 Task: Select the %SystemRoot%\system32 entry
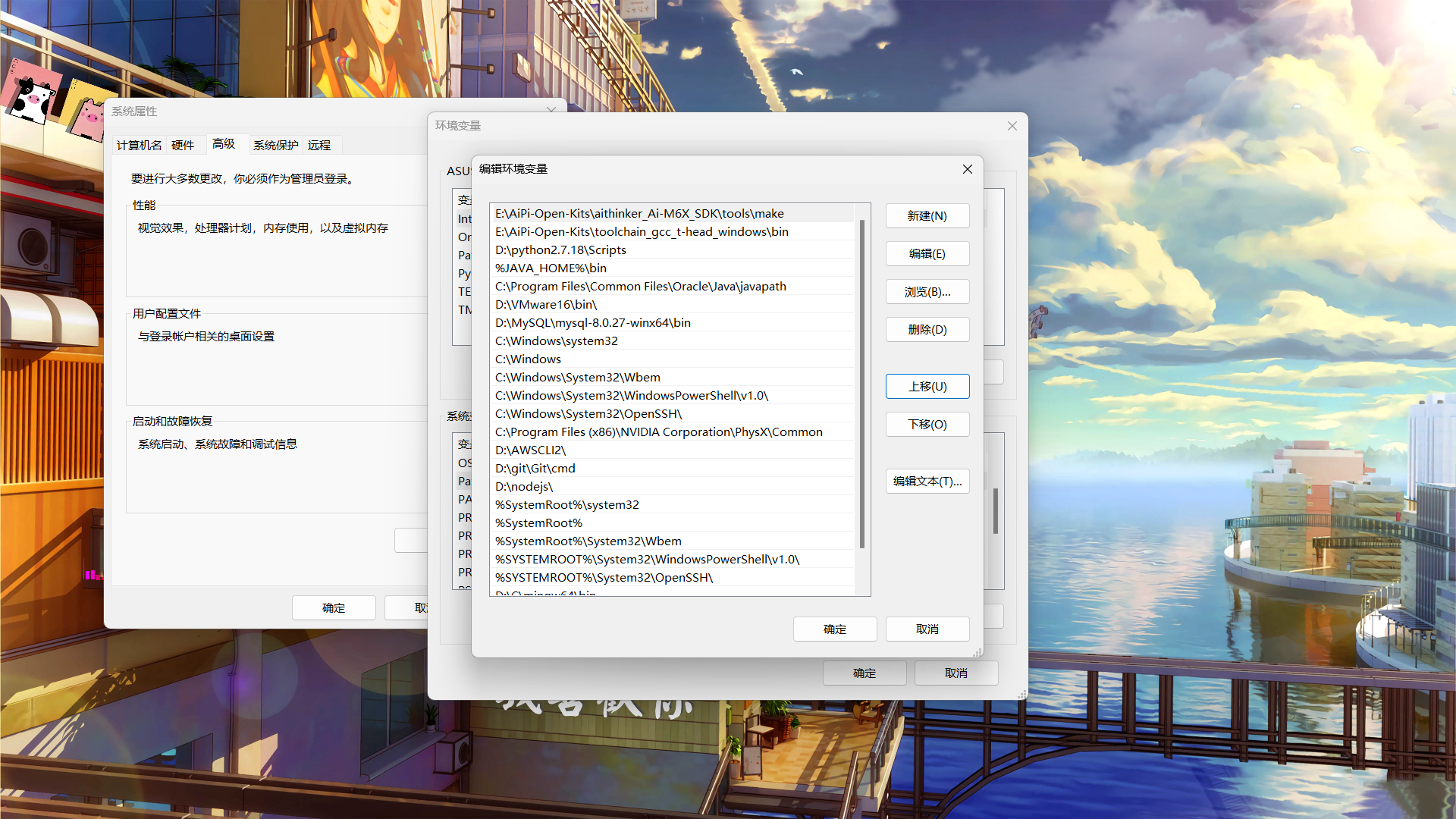(x=672, y=505)
